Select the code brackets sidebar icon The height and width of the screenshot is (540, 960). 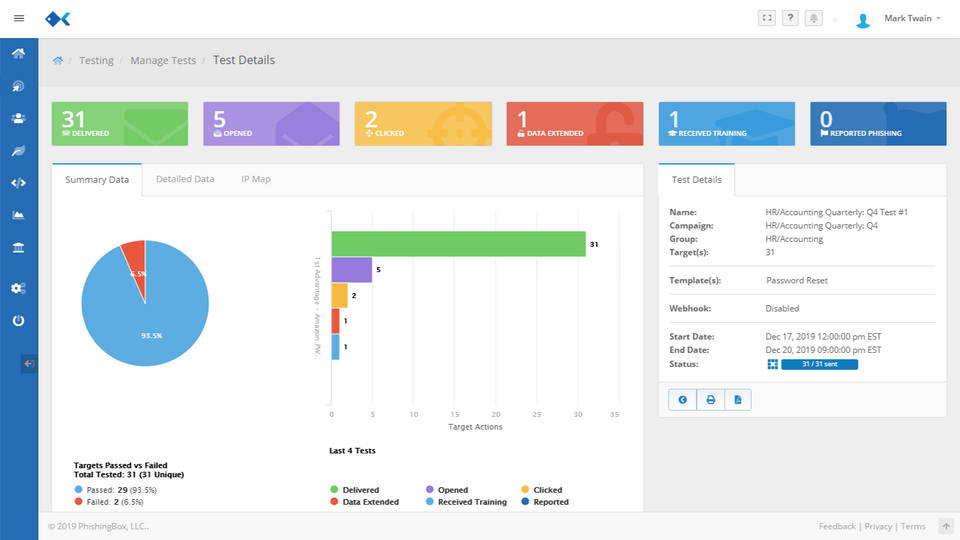[18, 182]
